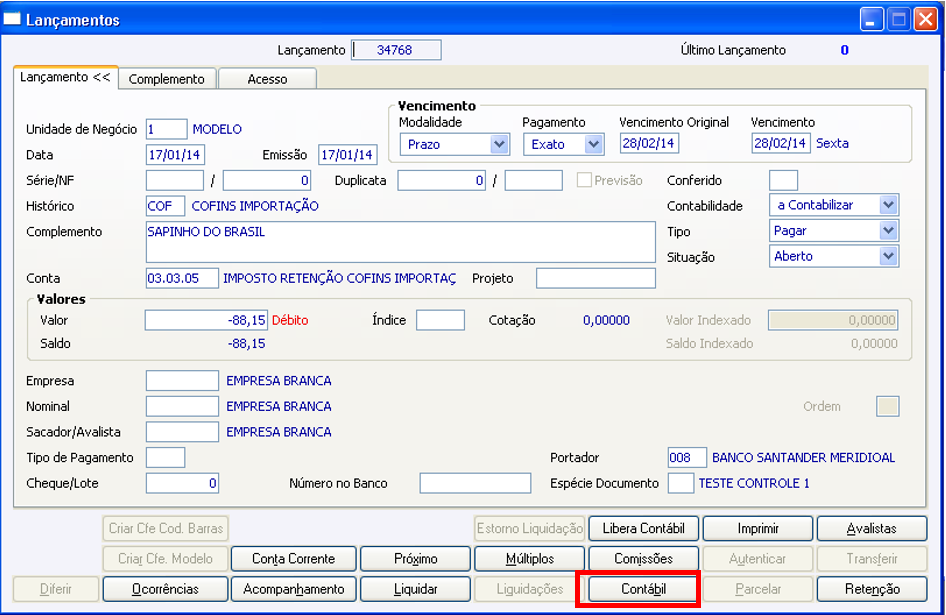Click the Lançamento number field
This screenshot has height=615, width=946.
(396, 50)
